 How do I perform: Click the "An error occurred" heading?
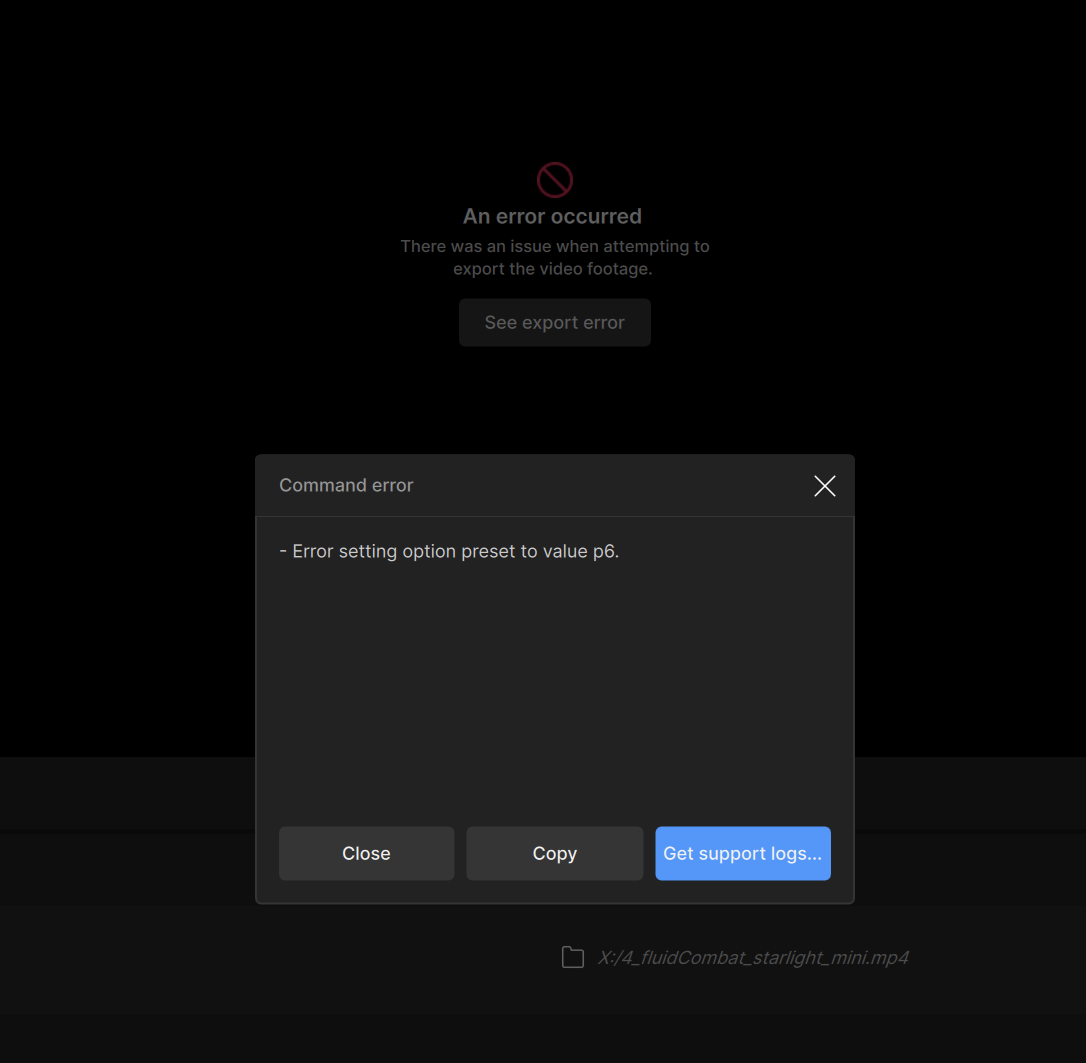click(x=552, y=216)
